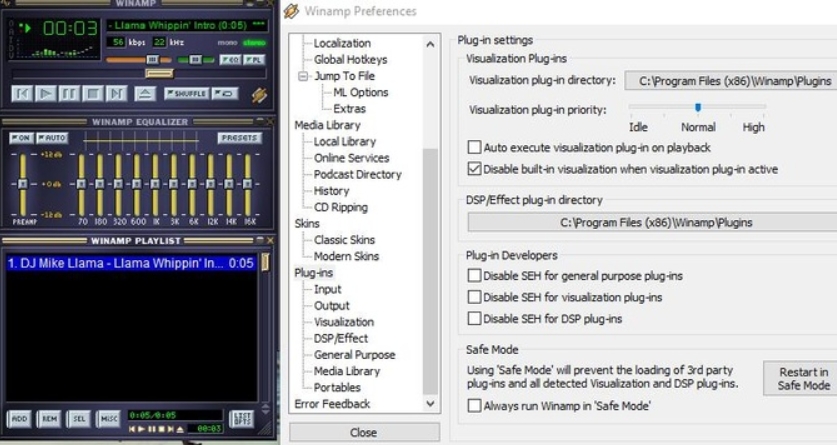
Task: Check Disable SEH for general purpose plug-ins
Action: click(474, 276)
